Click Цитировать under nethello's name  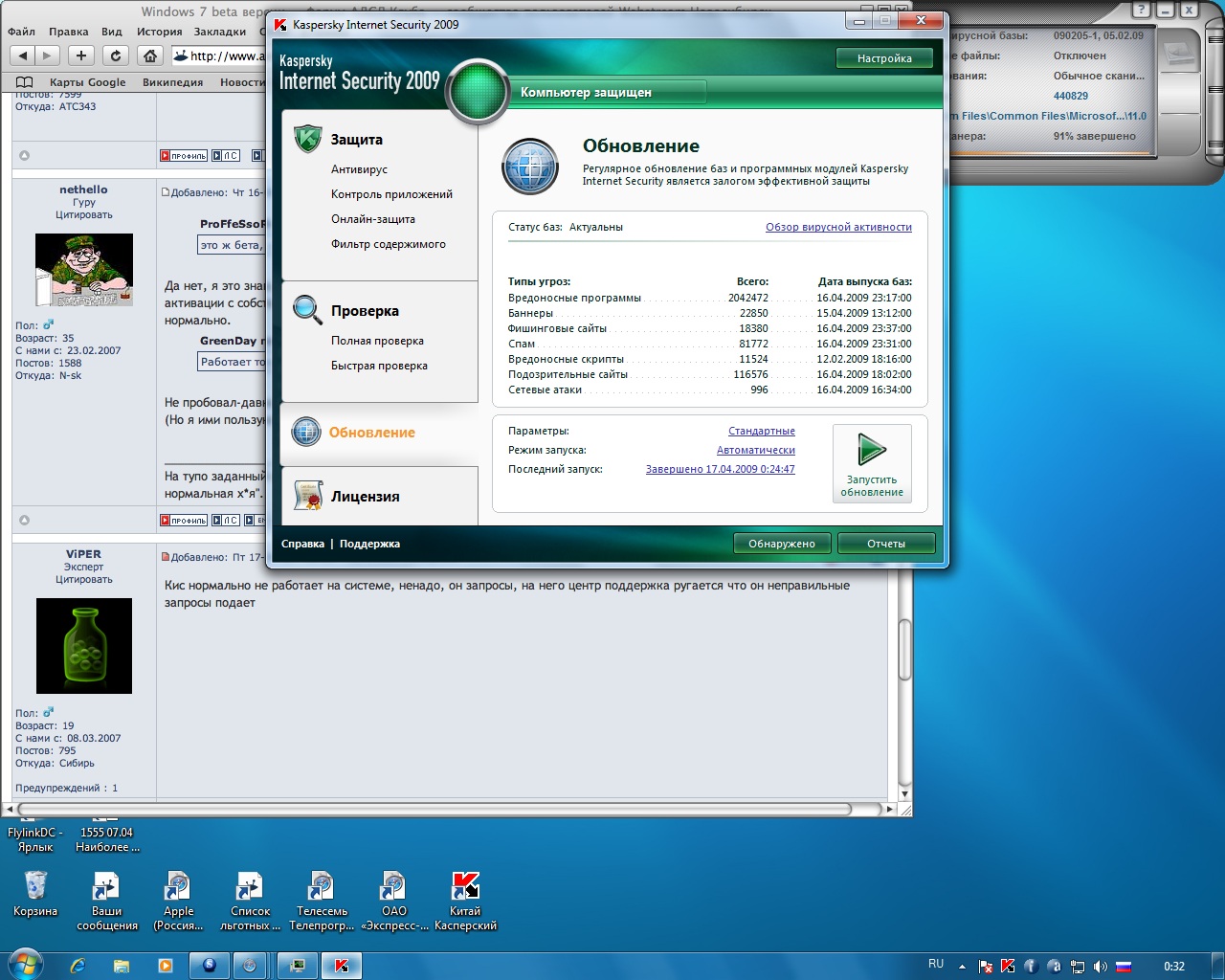pos(84,215)
